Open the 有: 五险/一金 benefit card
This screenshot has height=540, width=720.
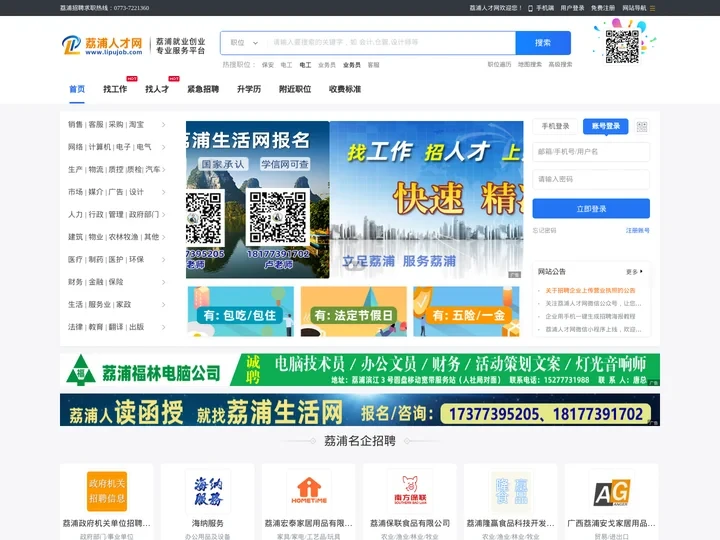pyautogui.click(x=466, y=311)
